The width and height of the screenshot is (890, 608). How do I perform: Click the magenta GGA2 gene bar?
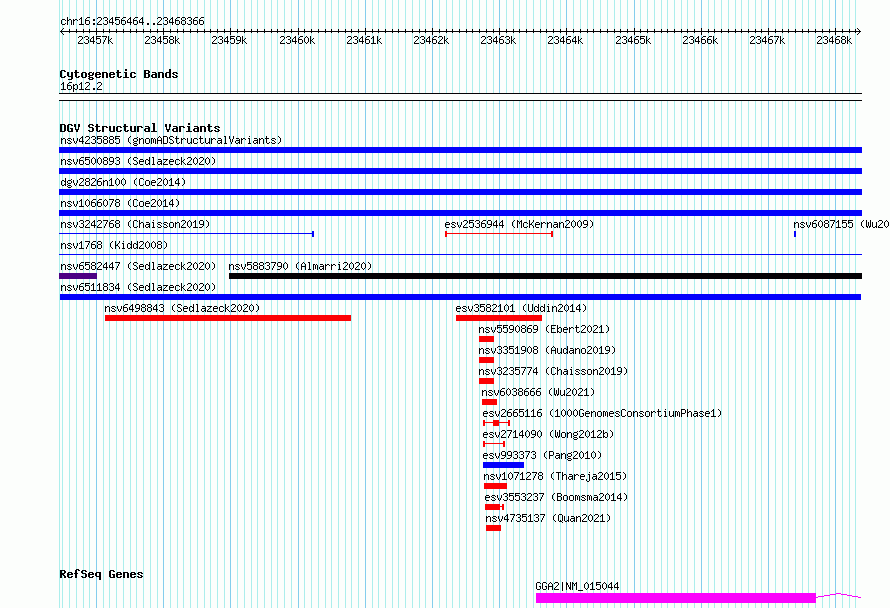coord(675,598)
